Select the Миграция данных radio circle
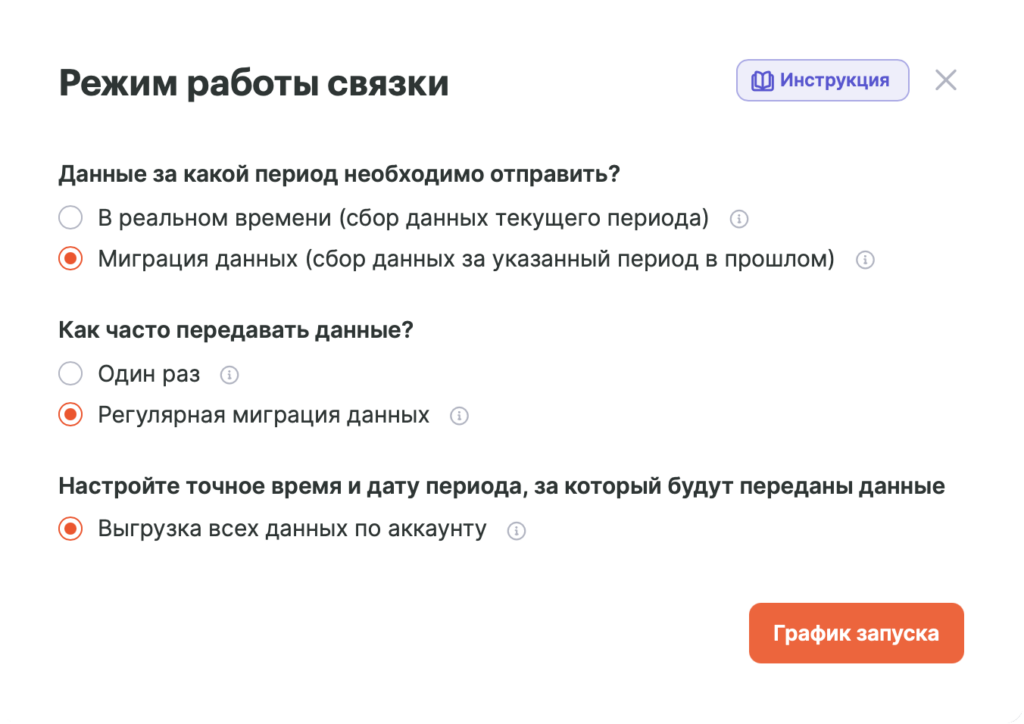The height and width of the screenshot is (724, 1024). [x=71, y=259]
